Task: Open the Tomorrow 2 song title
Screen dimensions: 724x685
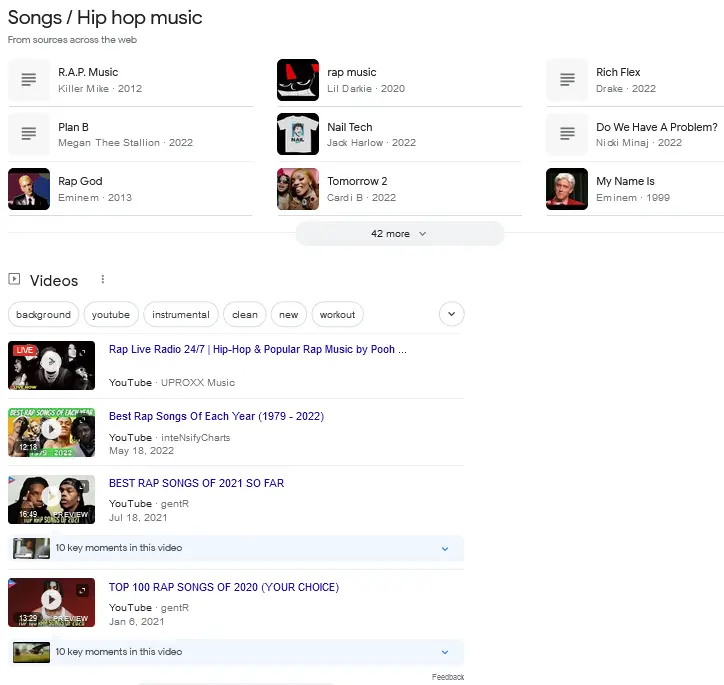Action: (357, 181)
